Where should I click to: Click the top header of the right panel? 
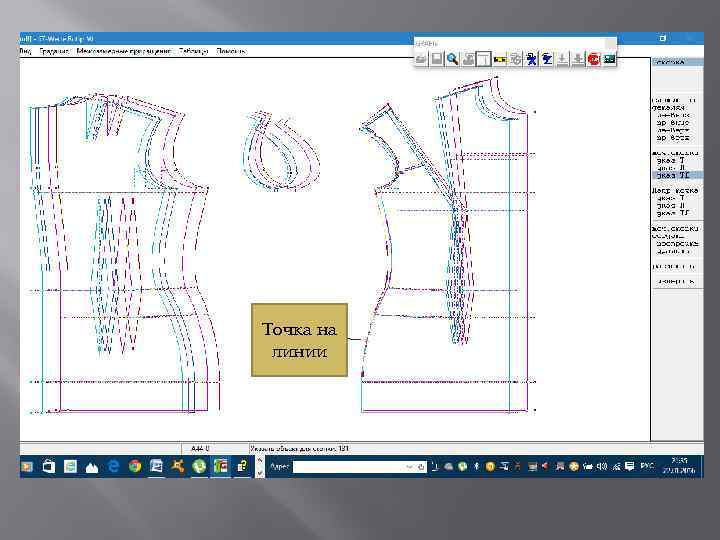coord(677,62)
